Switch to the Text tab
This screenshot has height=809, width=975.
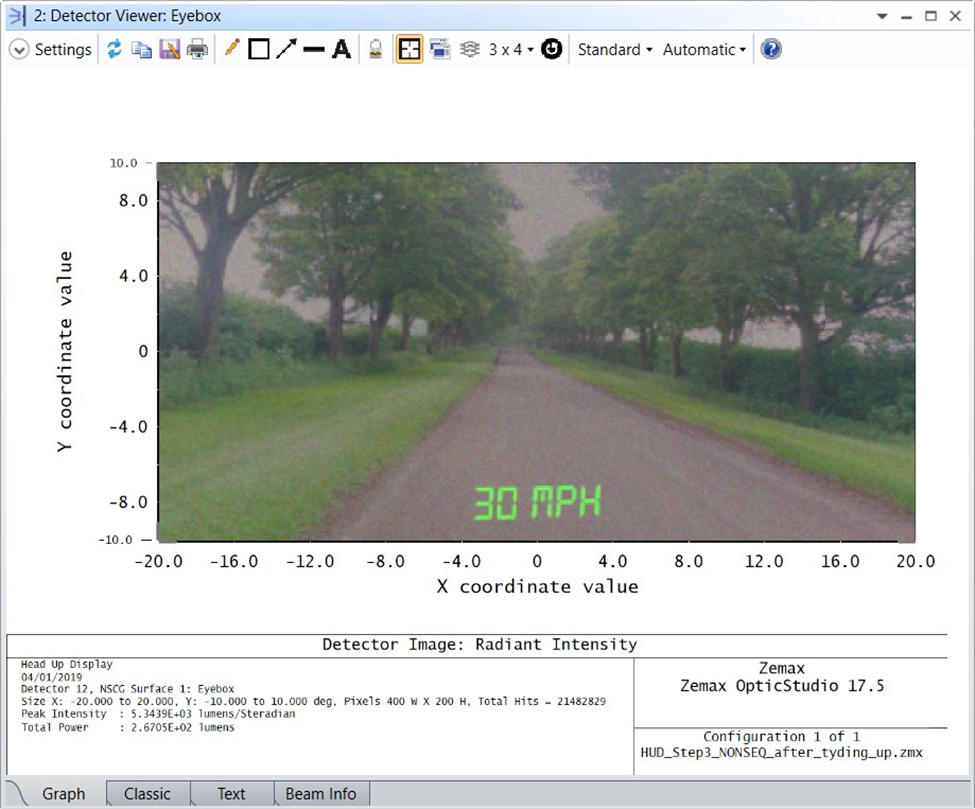pos(231,794)
